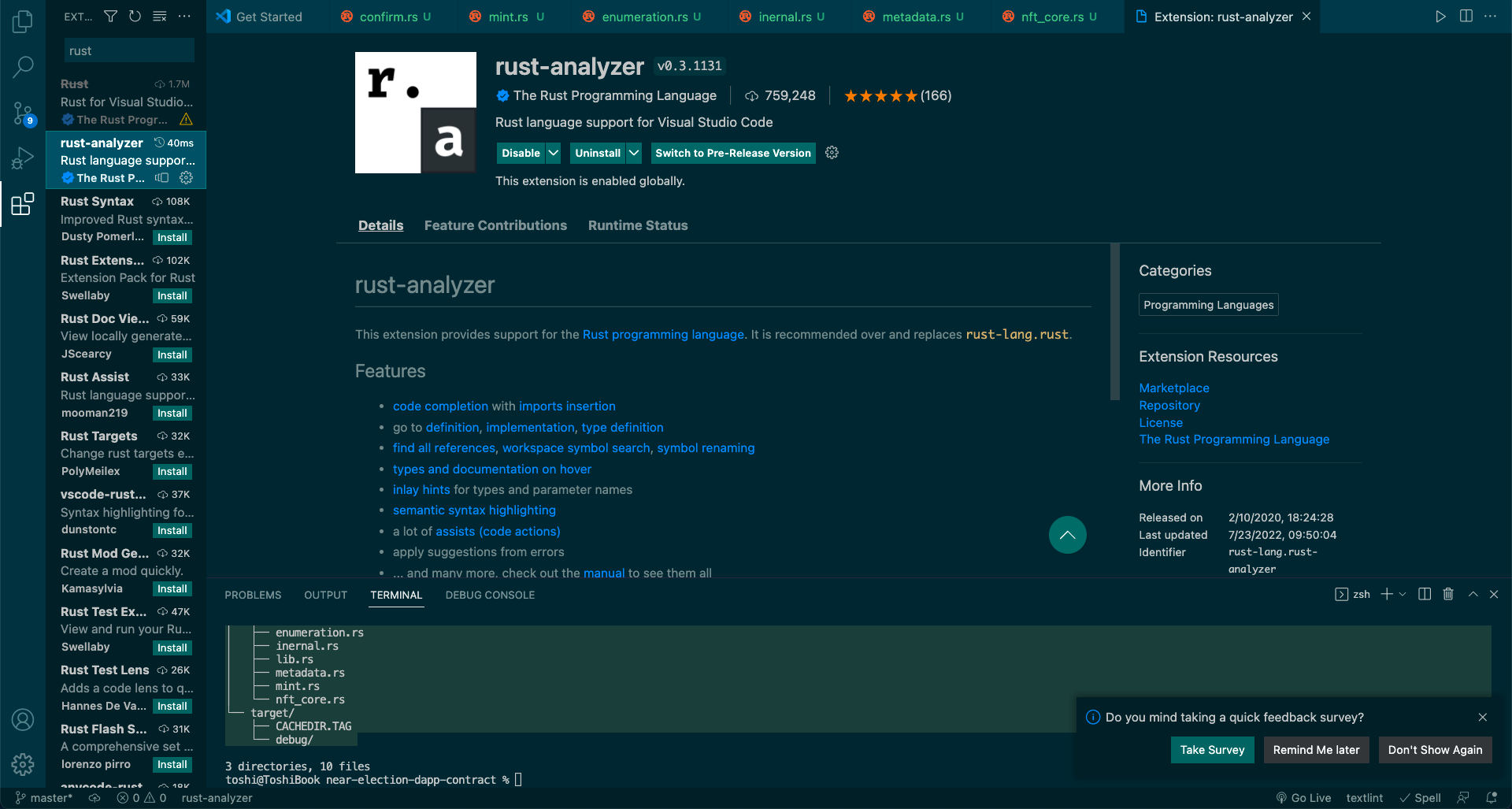This screenshot has width=1512, height=809.
Task: Click Don't Show Again button
Action: 1435,750
